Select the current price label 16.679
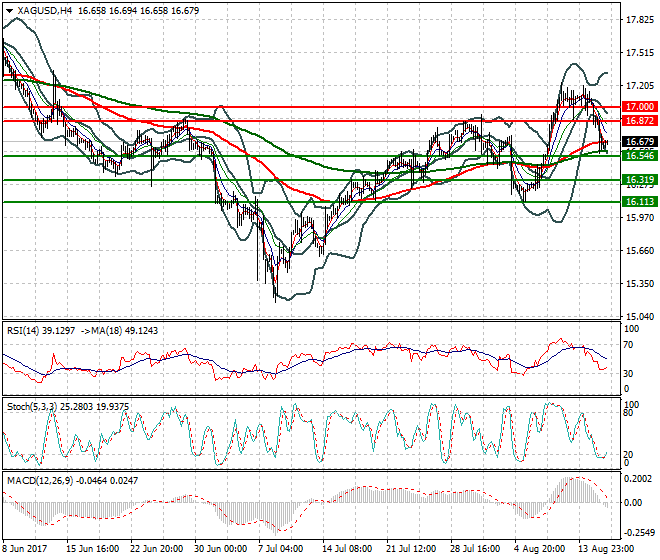Image resolution: width=660 pixels, height=560 pixels. point(639,141)
